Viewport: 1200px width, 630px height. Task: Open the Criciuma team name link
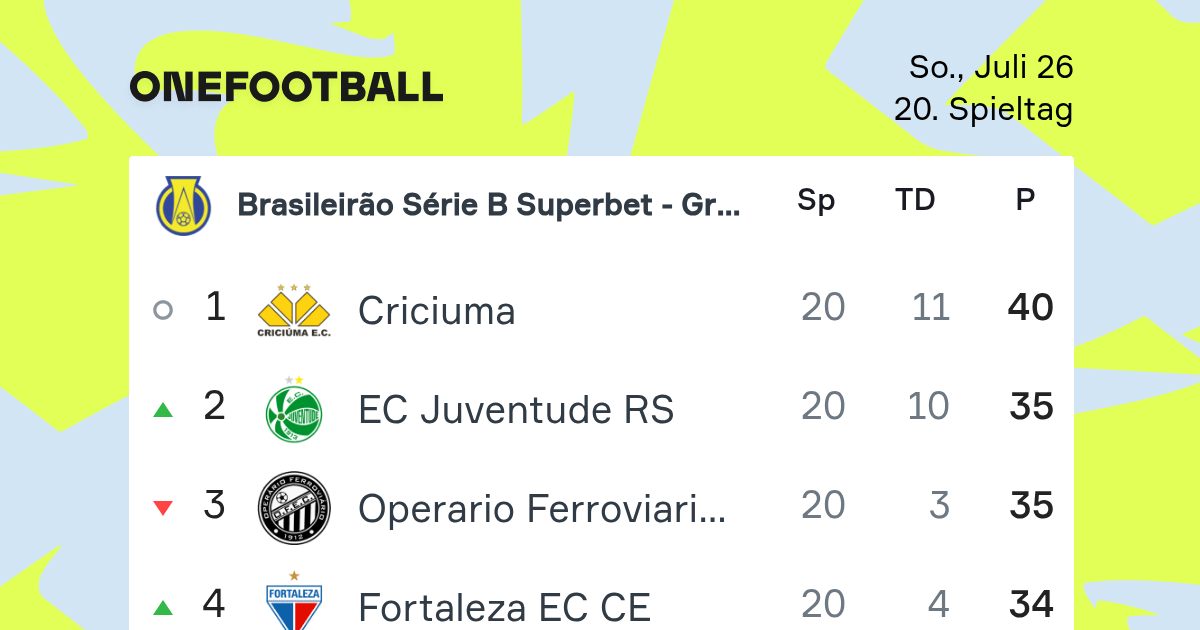click(437, 311)
